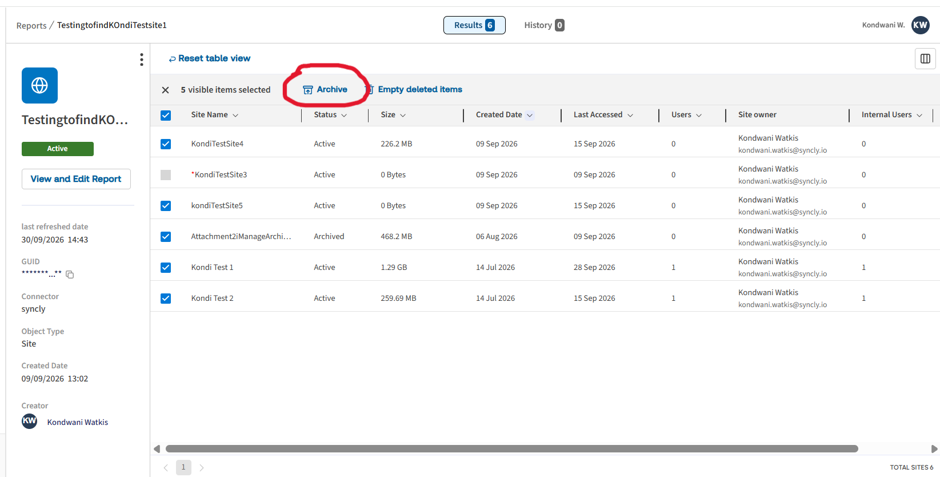Click the blue globe report icon
This screenshot has height=477, width=940.
pos(40,85)
